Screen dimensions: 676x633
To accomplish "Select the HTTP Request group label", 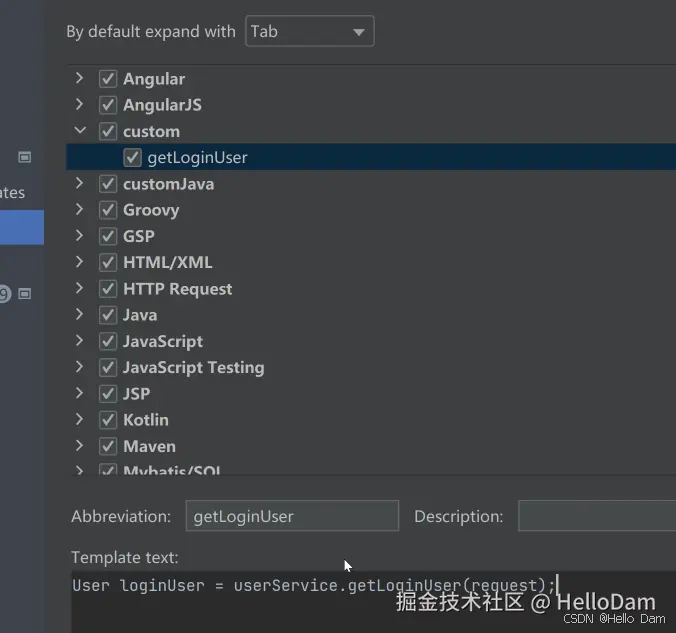I will (178, 289).
